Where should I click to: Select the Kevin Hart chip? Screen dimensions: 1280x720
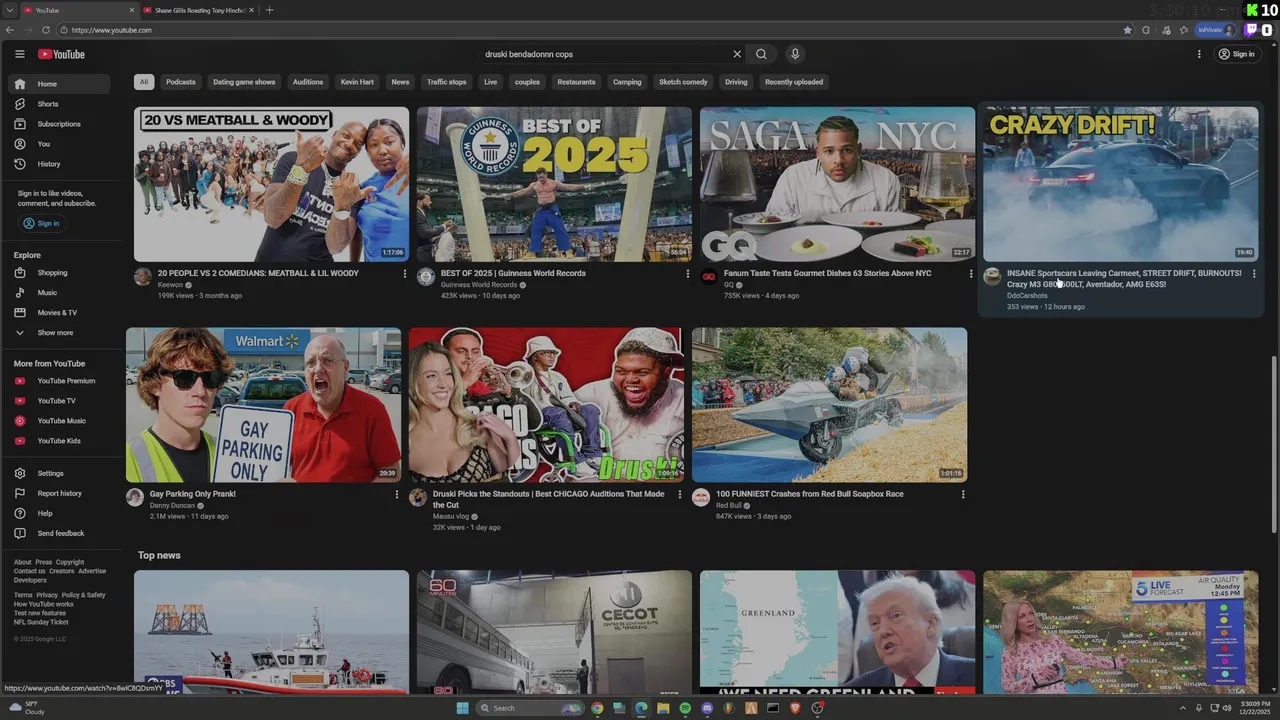click(357, 82)
